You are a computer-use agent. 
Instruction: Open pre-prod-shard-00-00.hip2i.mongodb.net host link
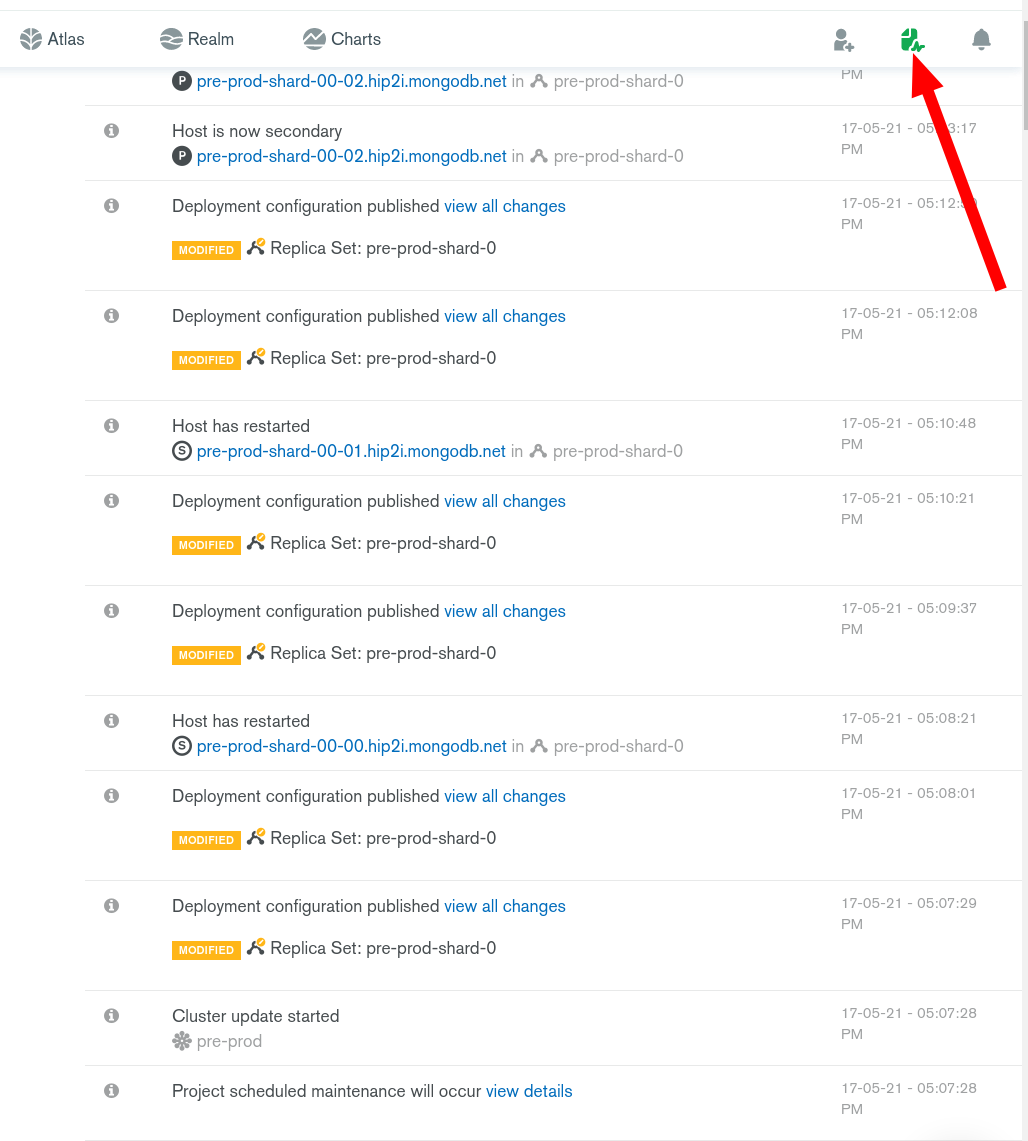pos(351,747)
